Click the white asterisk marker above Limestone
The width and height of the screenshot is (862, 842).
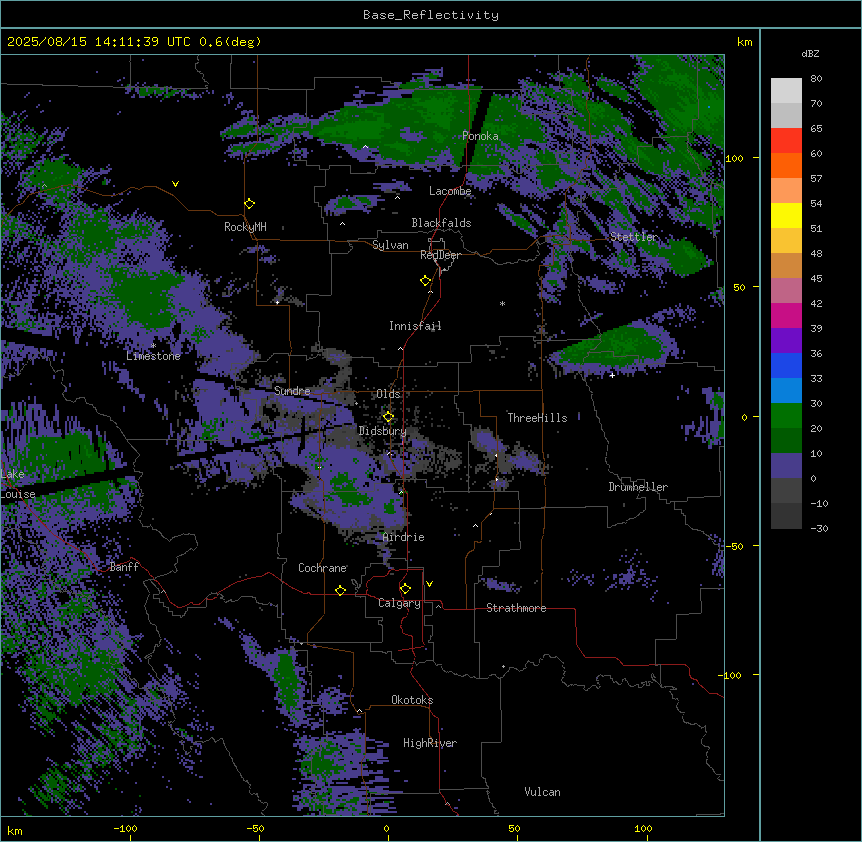pos(153,346)
